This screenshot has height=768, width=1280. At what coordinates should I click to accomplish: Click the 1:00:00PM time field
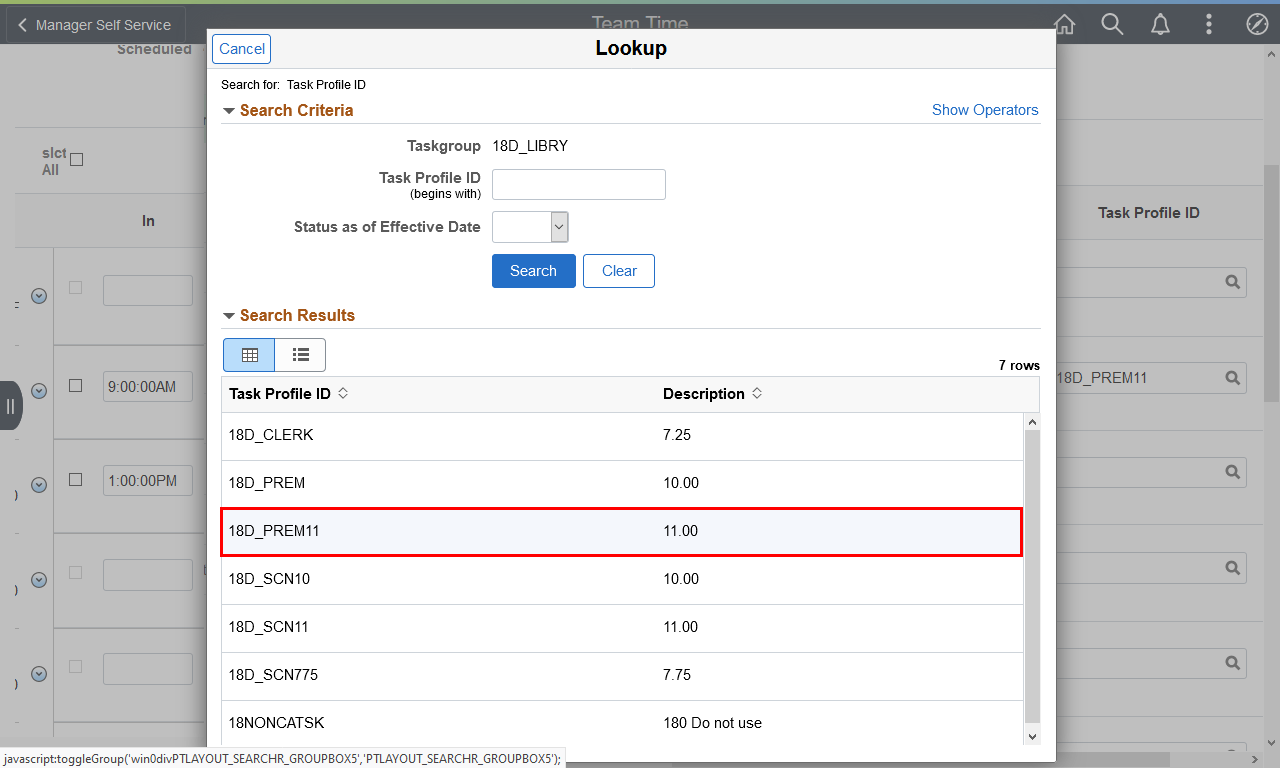[x=148, y=481]
